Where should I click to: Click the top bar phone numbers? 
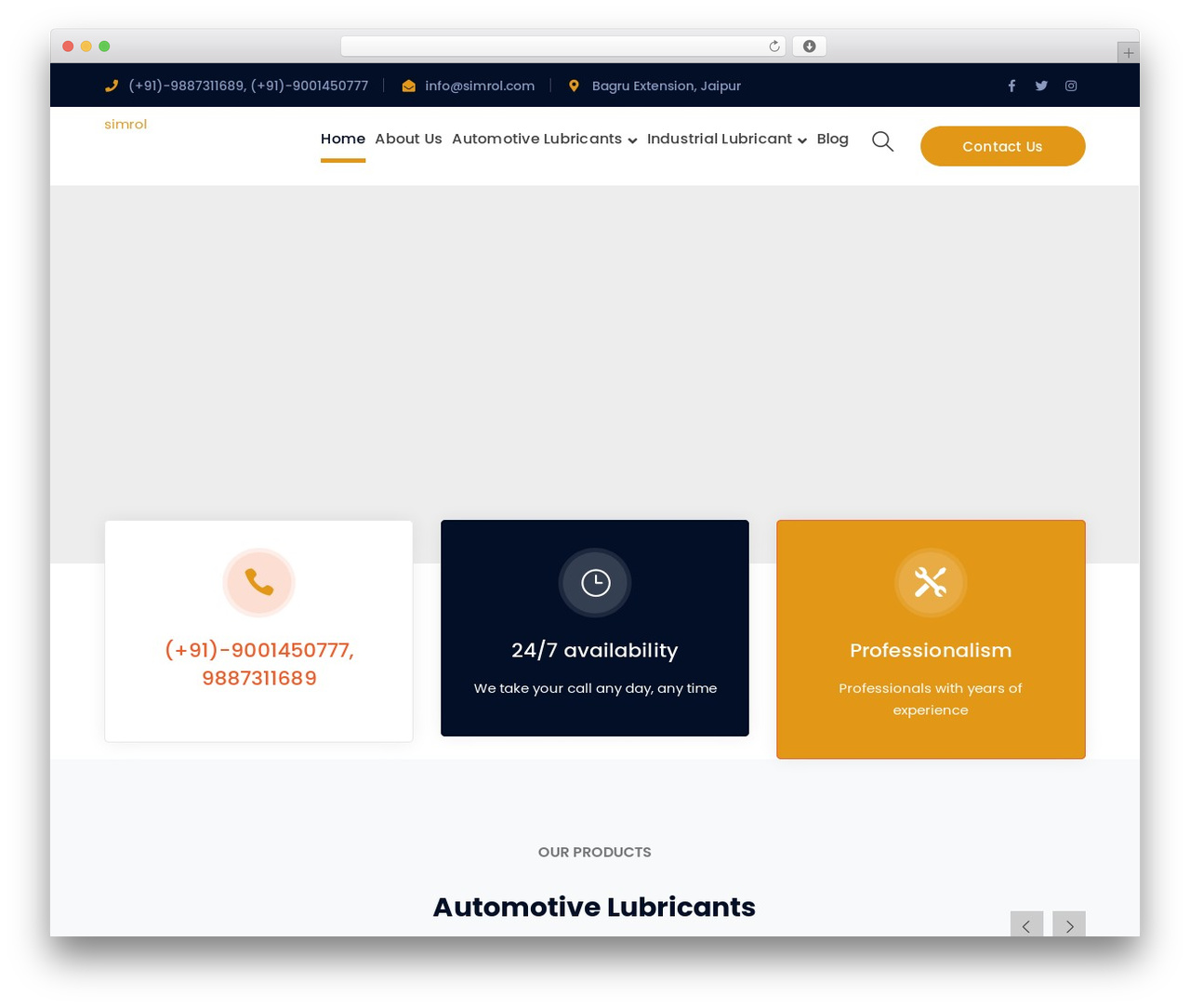(248, 86)
